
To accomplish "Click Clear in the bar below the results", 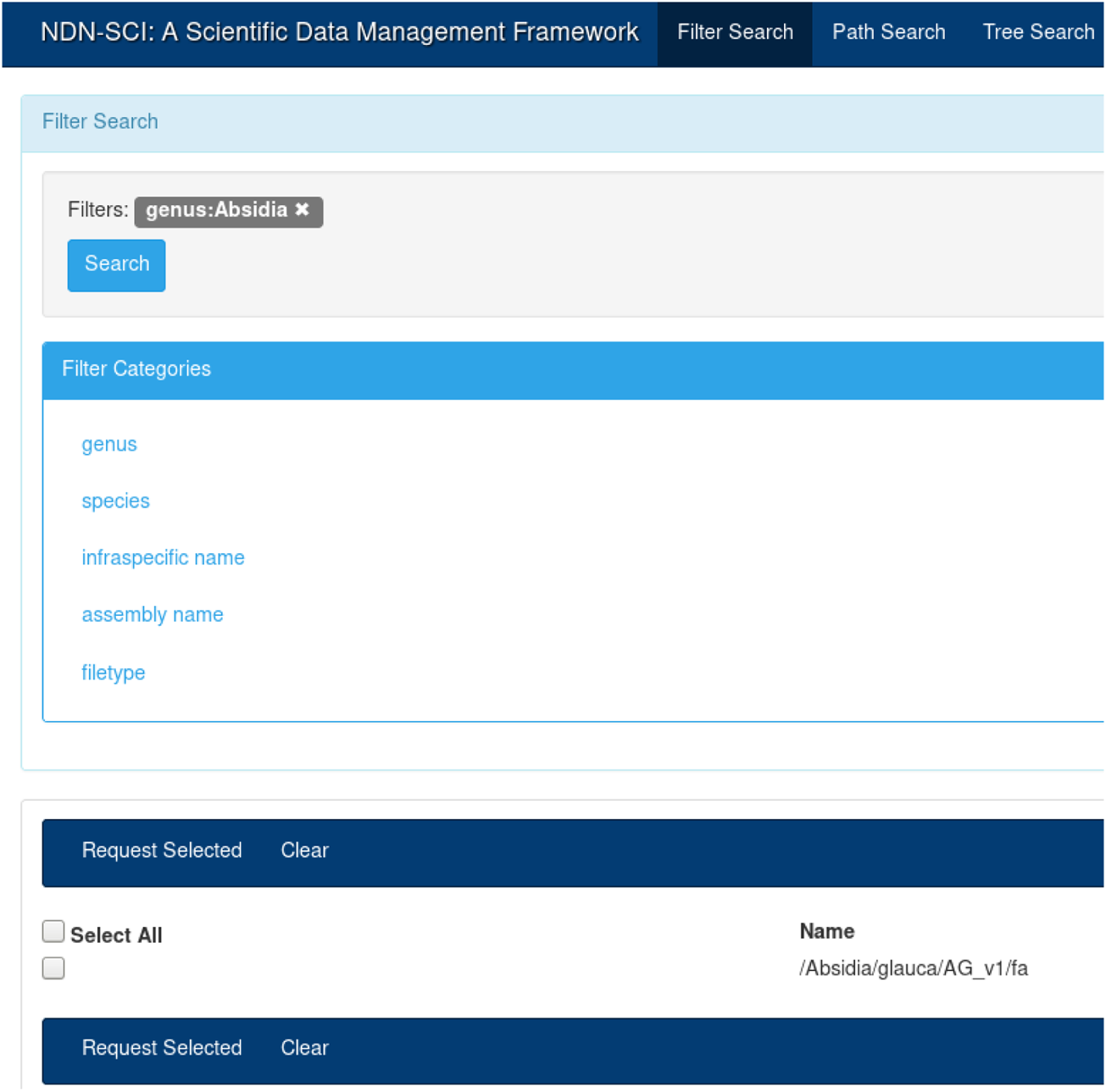I will click(x=304, y=1048).
